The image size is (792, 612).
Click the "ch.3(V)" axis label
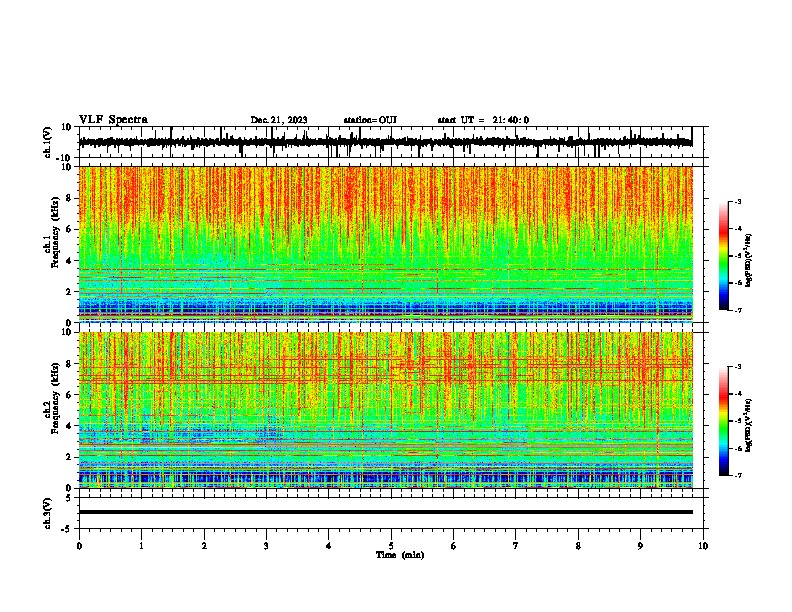click(48, 513)
